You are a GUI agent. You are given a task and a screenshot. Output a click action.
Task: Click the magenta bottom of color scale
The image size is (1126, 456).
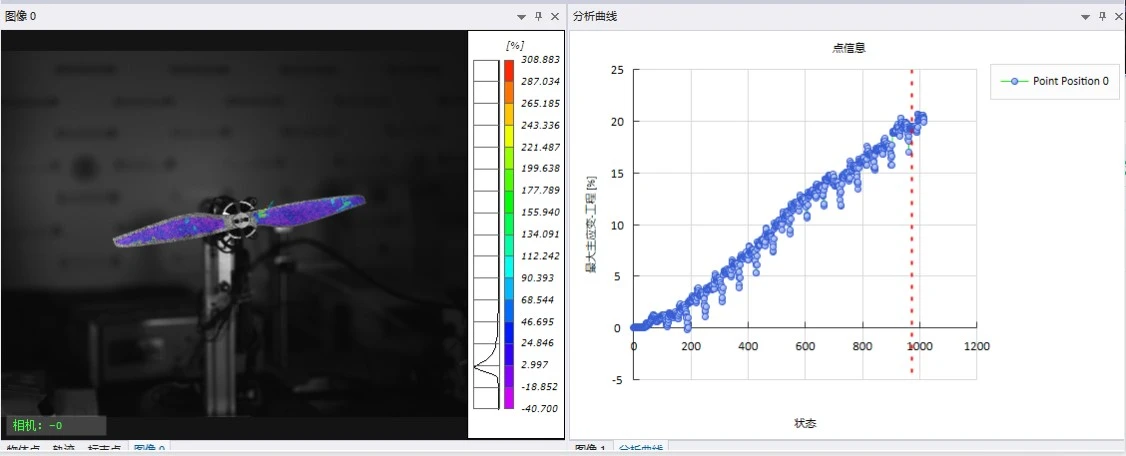click(x=508, y=402)
